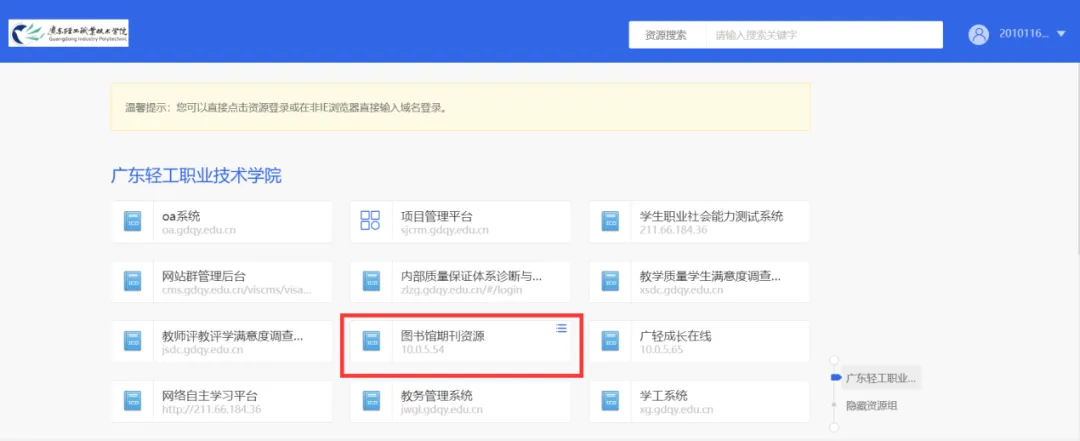
Task: Click the 内部质量保证体系诊断 icon
Action: click(371, 281)
